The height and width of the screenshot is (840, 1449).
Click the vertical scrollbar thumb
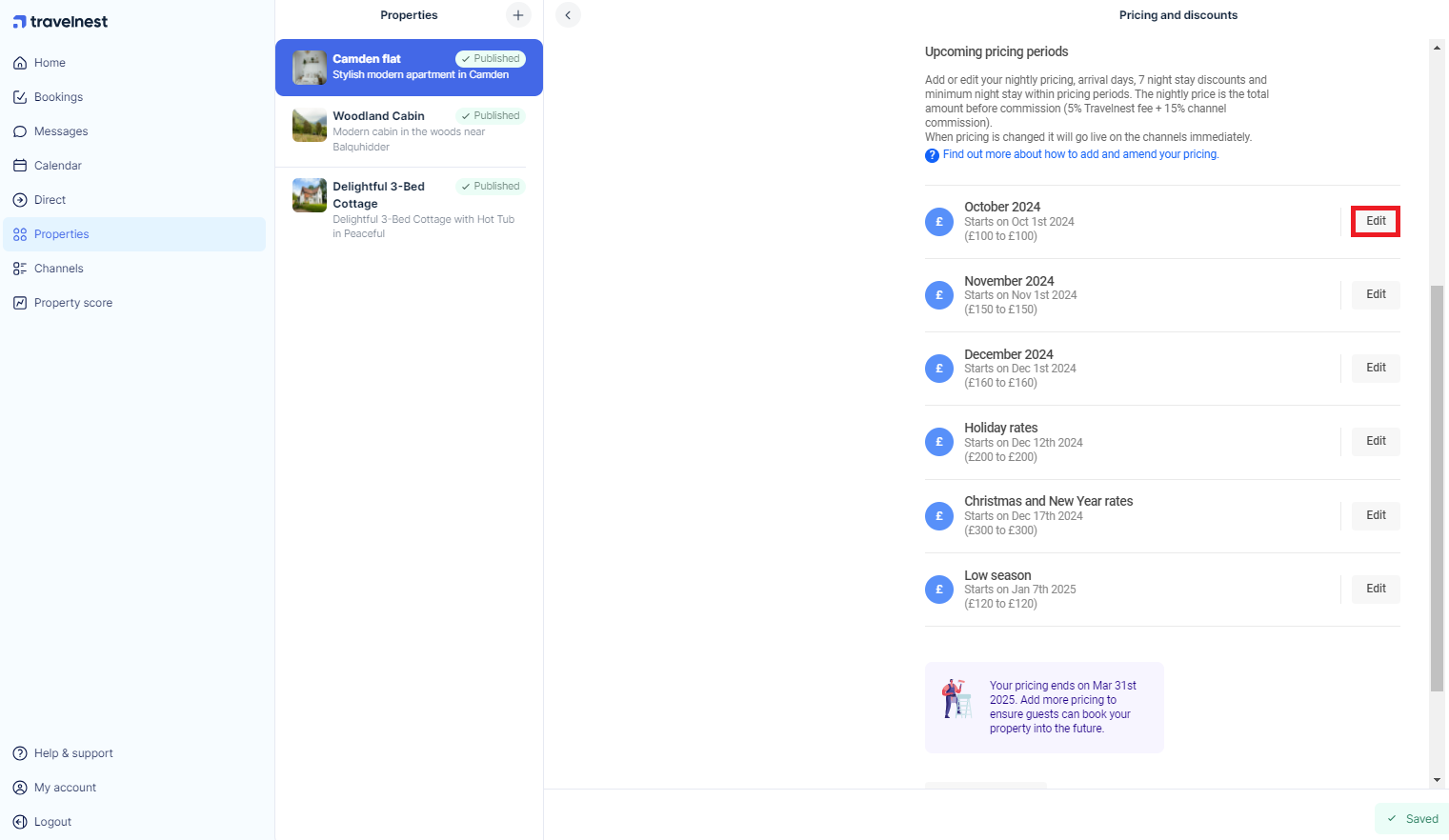tap(1437, 488)
